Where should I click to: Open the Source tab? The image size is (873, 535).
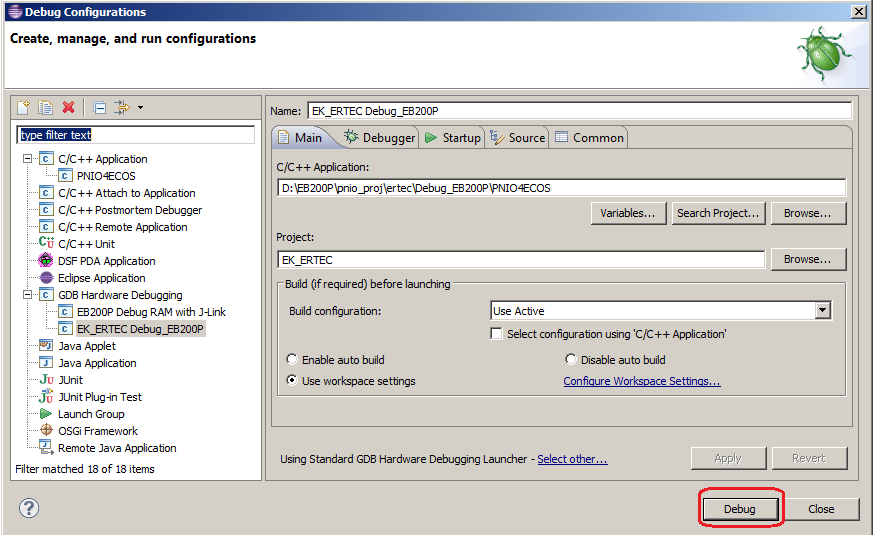click(518, 138)
